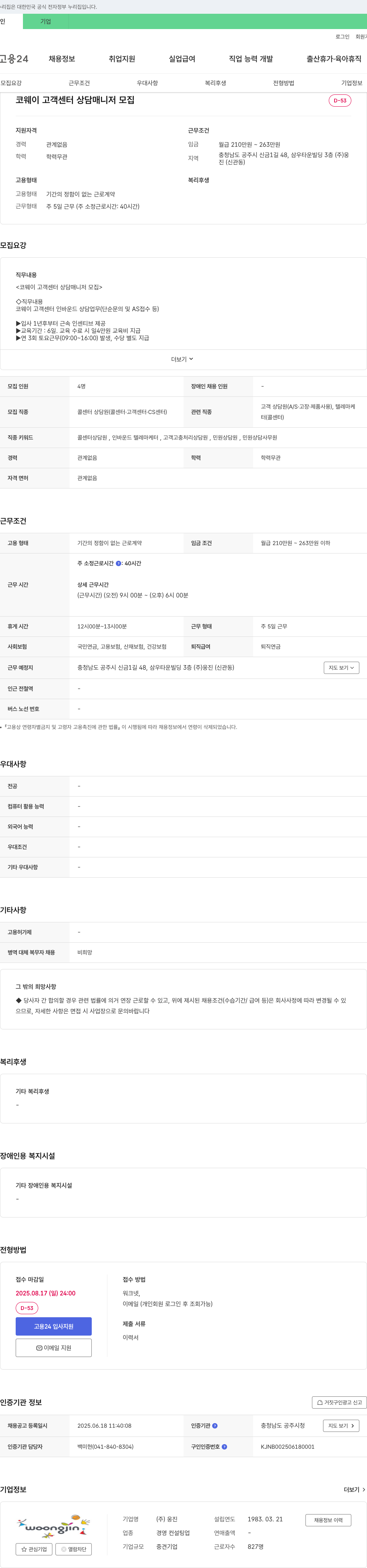Click the info icon next to 주 소정근로시간
The image size is (367, 1568).
pos(119,563)
